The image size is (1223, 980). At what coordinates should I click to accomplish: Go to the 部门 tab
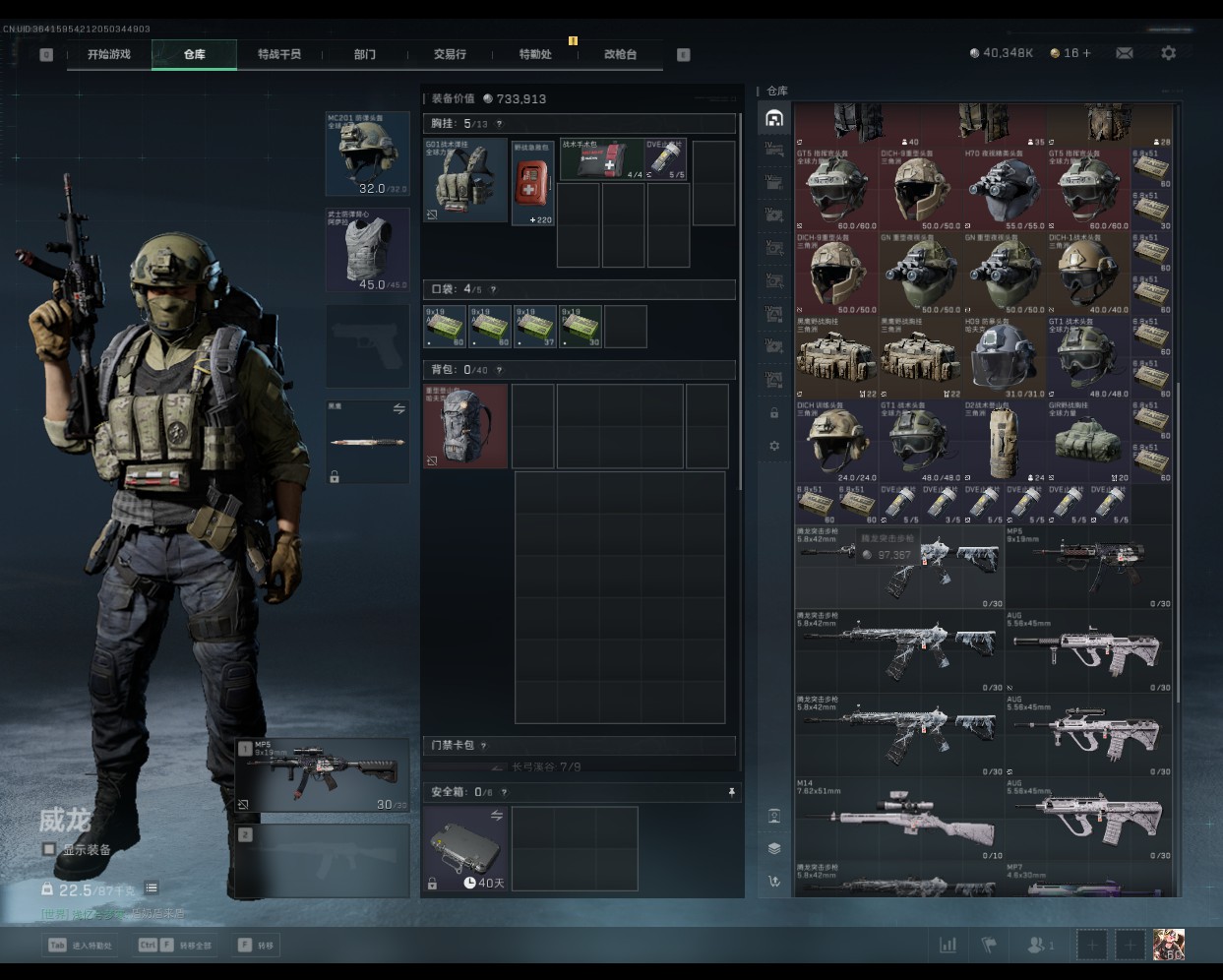tap(365, 54)
